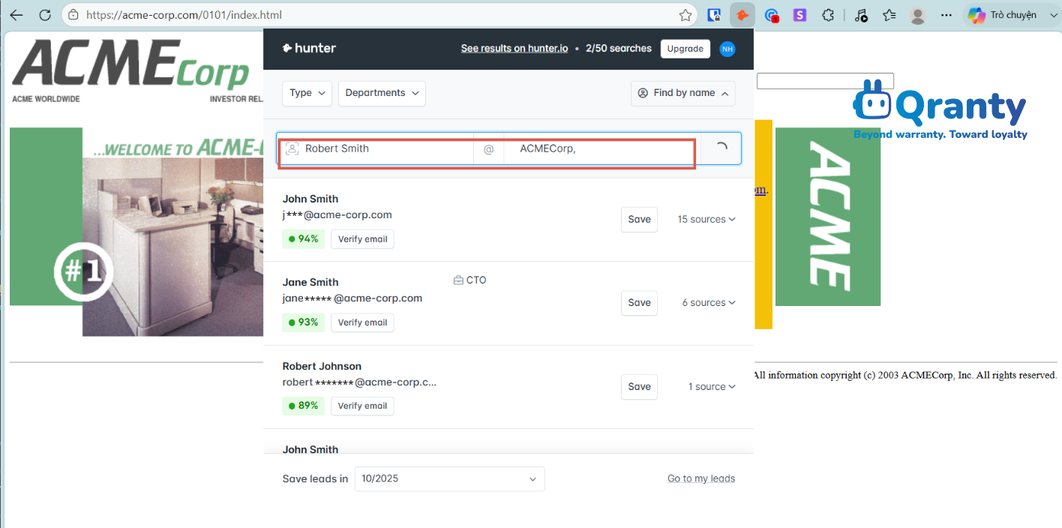
Task: Click the 94% confidence badge
Action: point(303,239)
